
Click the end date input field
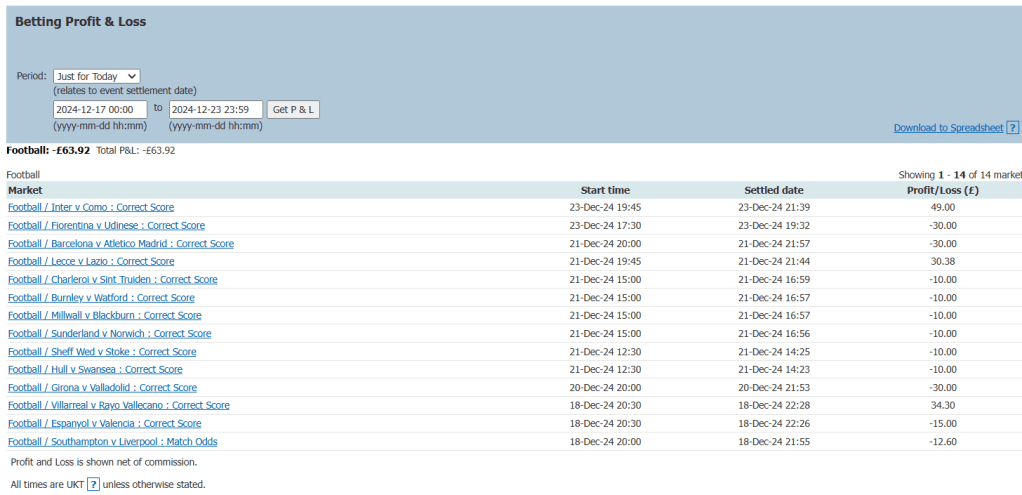215,109
